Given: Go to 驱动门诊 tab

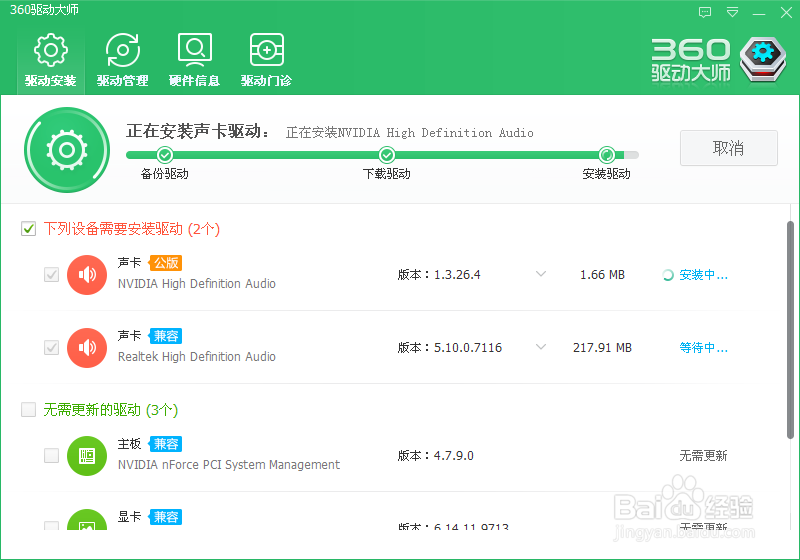Looking at the screenshot, I should 266,61.
